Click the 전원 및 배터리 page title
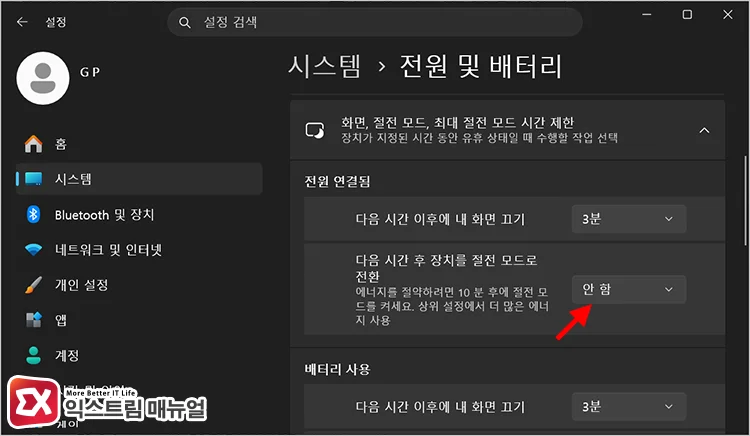Screen dimensions: 750x436 click(481, 66)
